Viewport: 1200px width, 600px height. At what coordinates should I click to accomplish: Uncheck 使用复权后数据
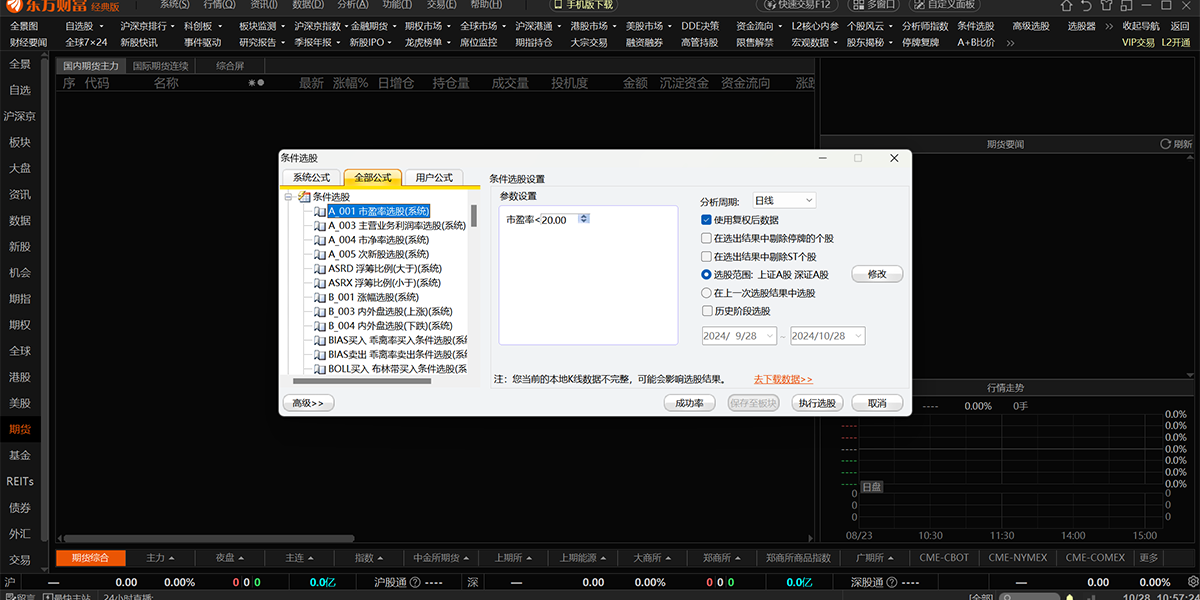pyautogui.click(x=705, y=219)
